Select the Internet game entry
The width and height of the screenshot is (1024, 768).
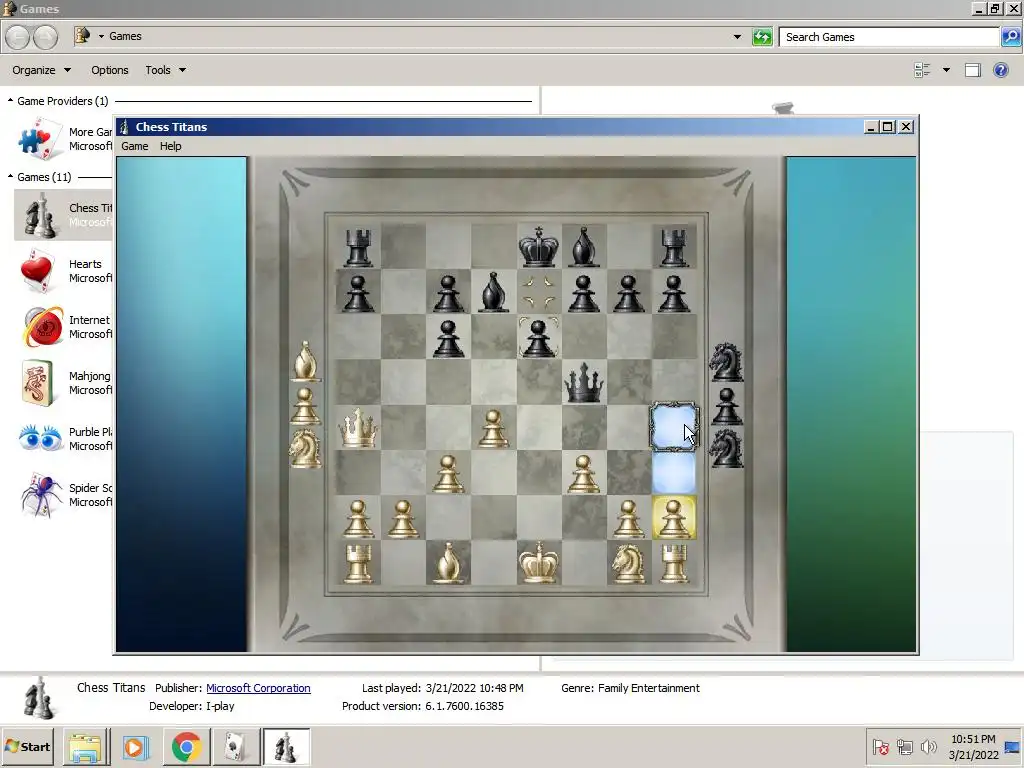(63, 327)
